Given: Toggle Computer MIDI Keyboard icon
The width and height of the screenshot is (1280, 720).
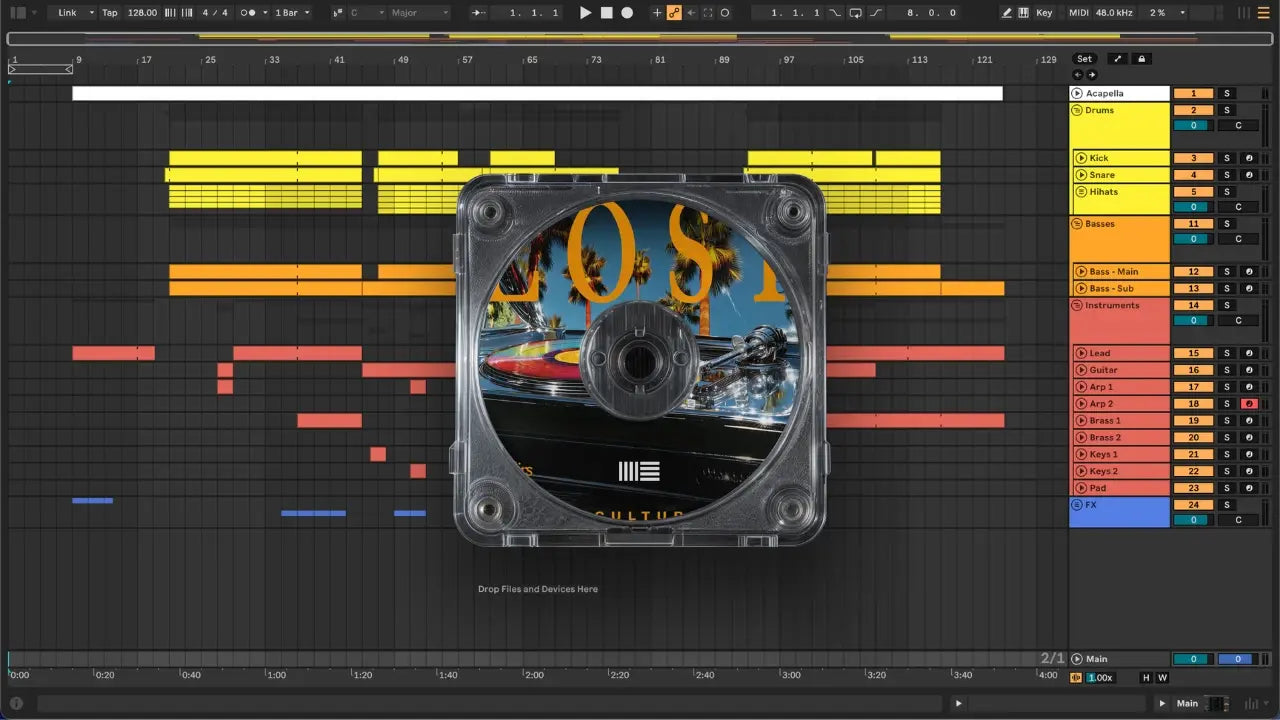Looking at the screenshot, I should 1023,13.
